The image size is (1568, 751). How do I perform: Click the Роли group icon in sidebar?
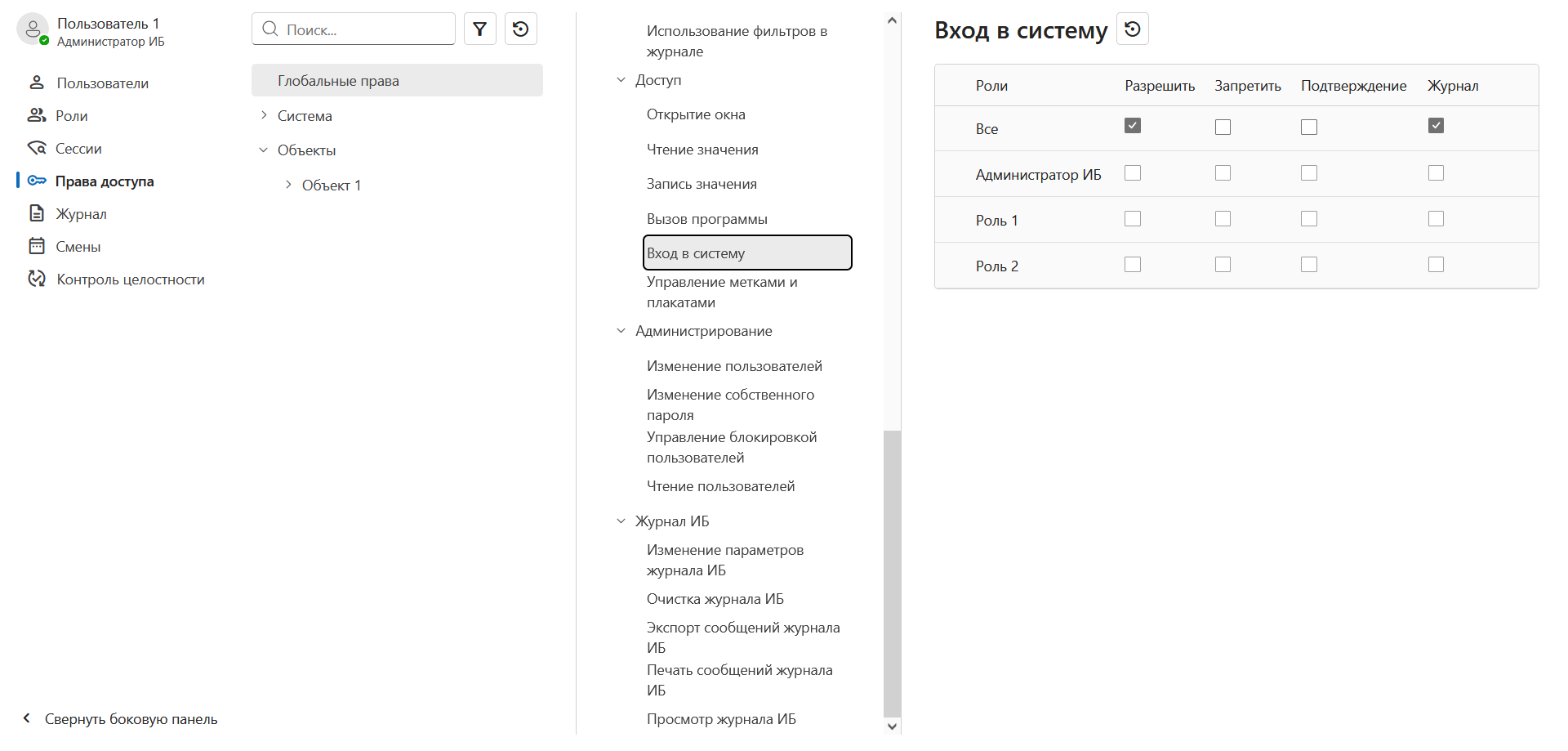click(x=37, y=115)
